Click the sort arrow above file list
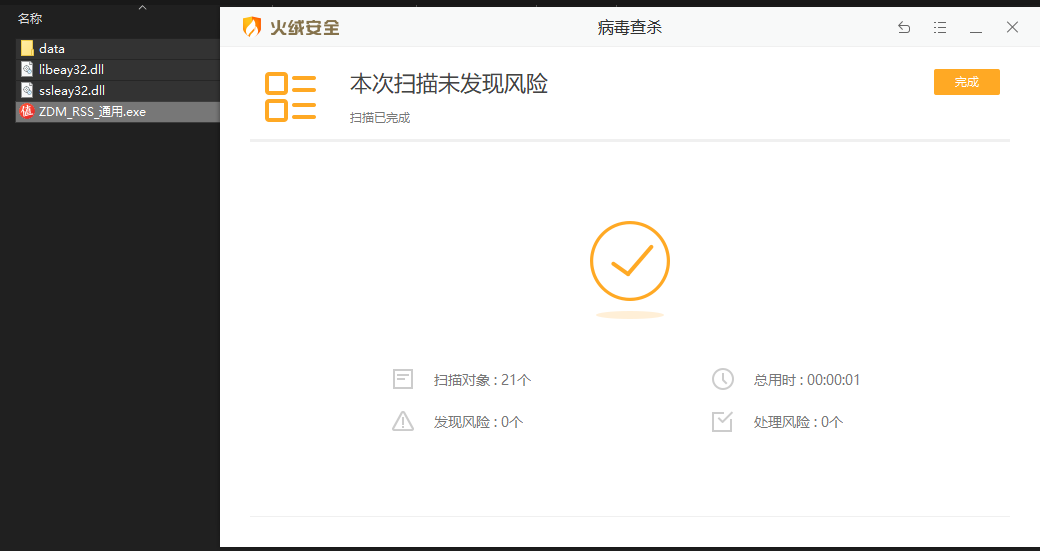The width and height of the screenshot is (1040, 551). click(x=142, y=8)
